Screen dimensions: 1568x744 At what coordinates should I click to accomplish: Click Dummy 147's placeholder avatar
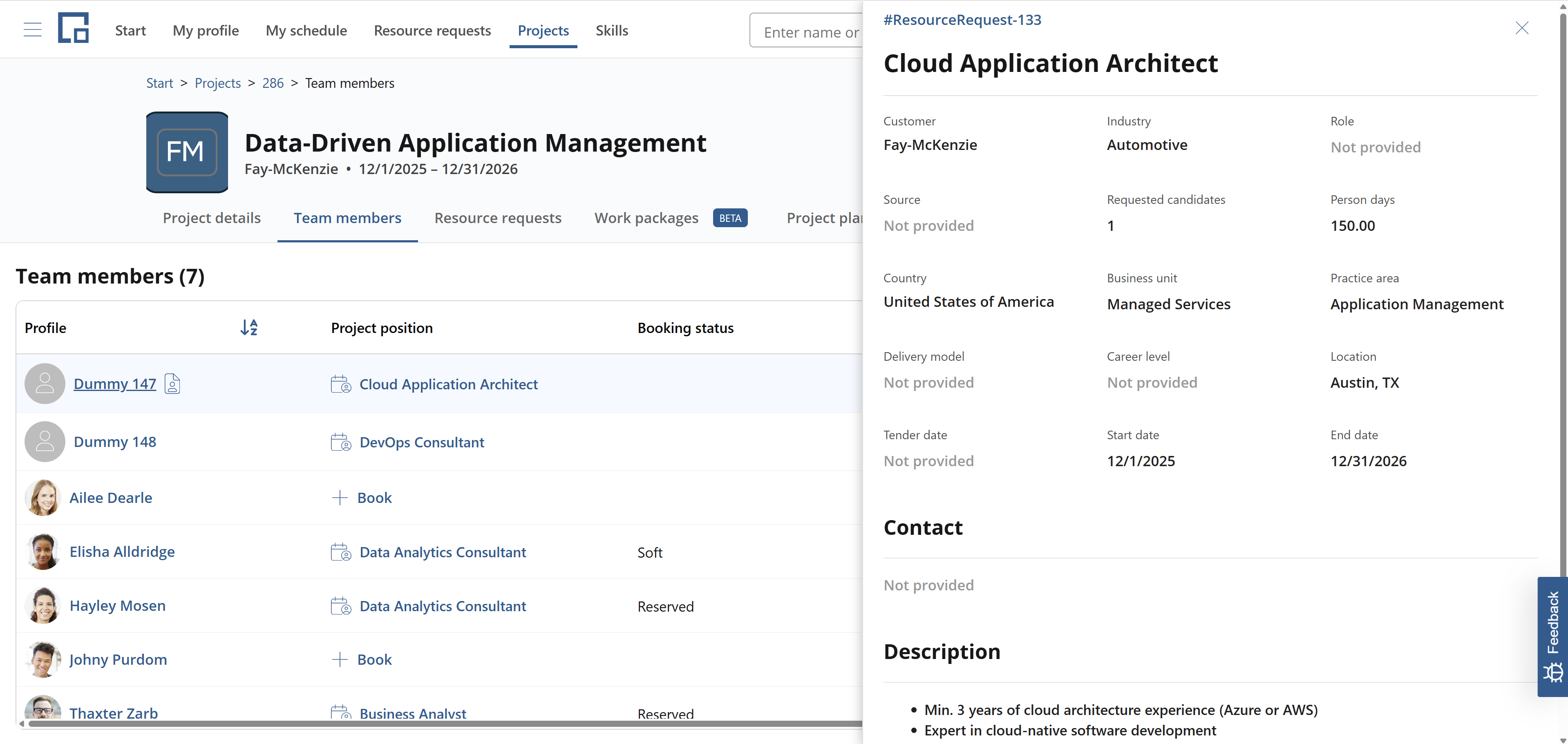[x=45, y=384]
